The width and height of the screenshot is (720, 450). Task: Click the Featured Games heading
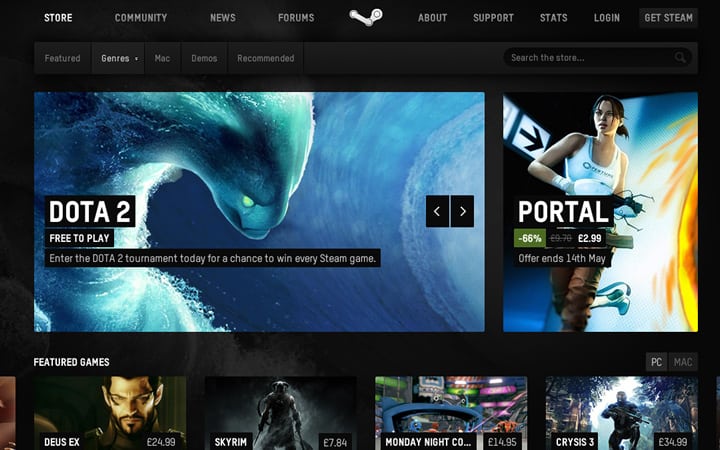pyautogui.click(x=72, y=362)
